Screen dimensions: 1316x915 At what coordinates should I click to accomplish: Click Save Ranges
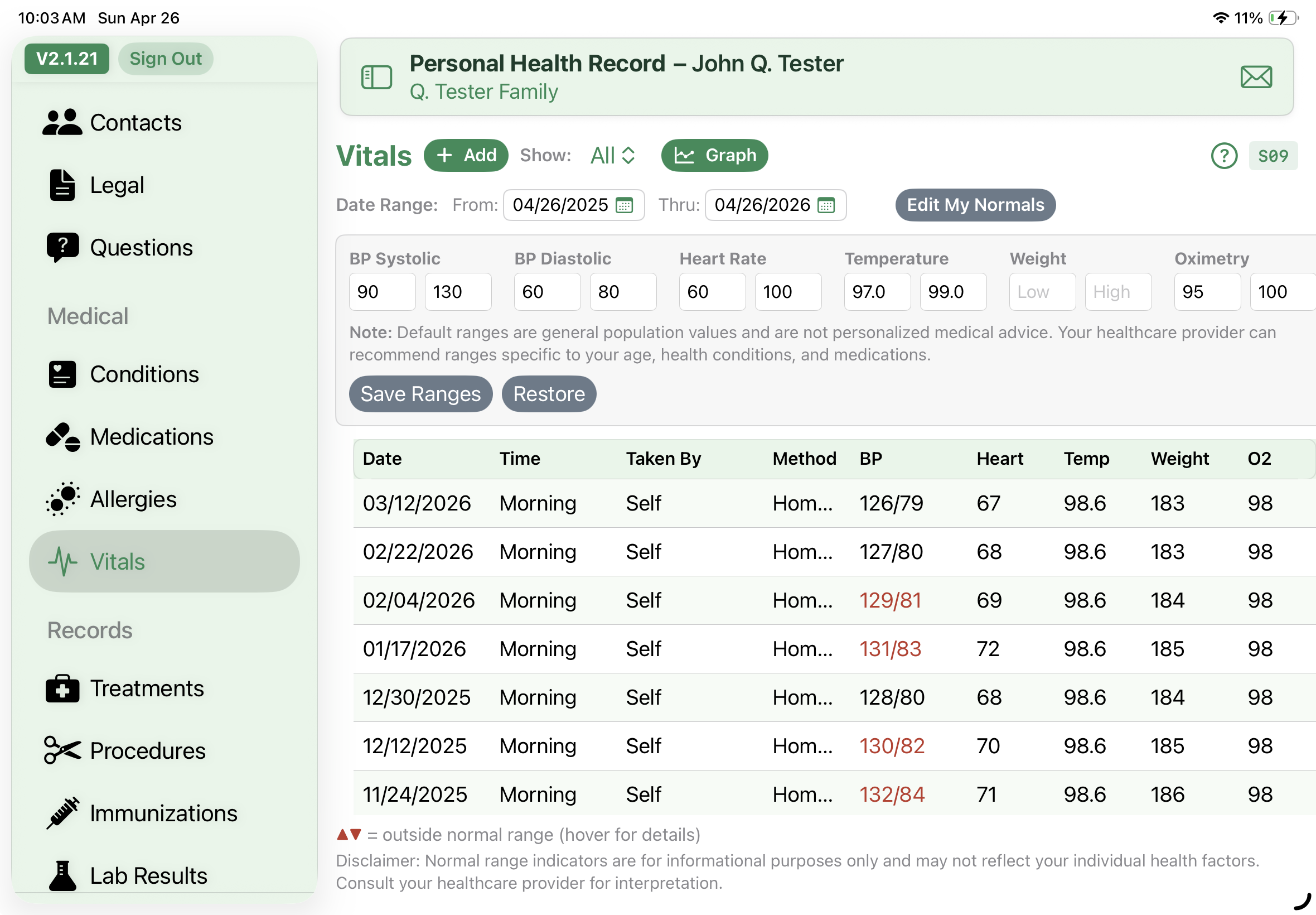point(420,394)
